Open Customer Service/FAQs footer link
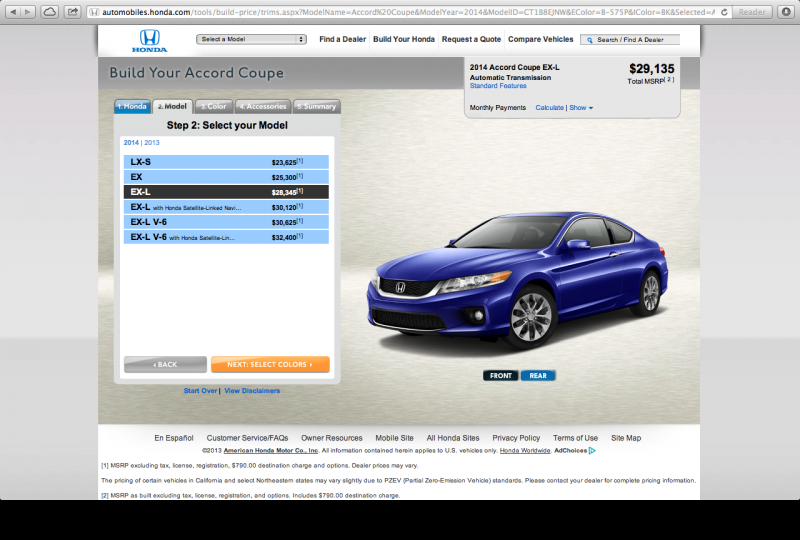Screen dimensions: 800x540 pos(247,438)
